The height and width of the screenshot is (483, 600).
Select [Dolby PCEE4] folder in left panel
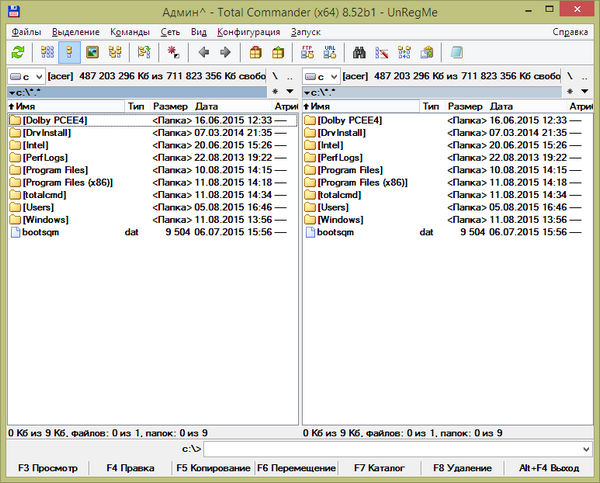tap(152, 120)
